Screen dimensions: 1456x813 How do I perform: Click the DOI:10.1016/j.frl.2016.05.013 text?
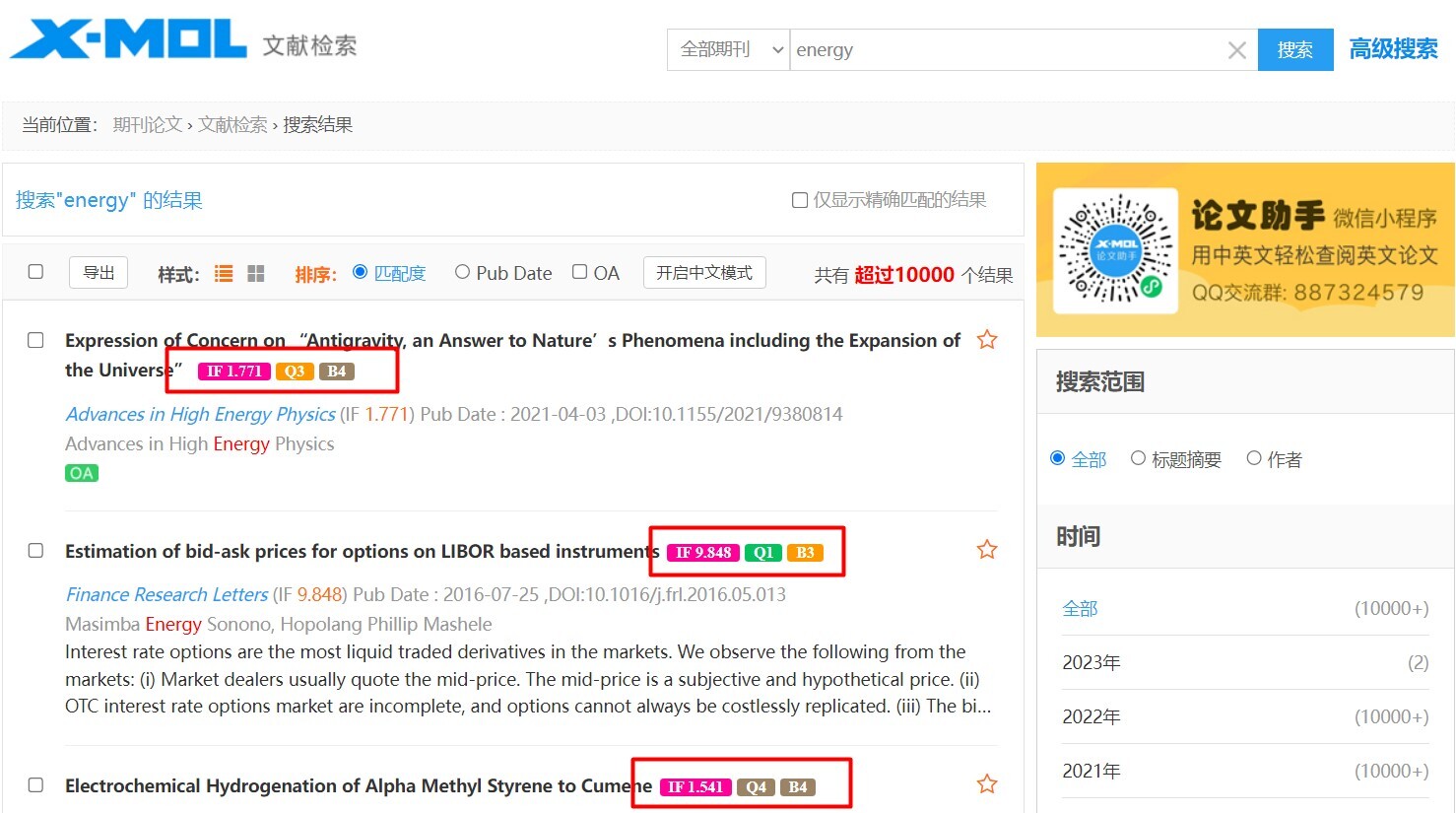tap(667, 594)
